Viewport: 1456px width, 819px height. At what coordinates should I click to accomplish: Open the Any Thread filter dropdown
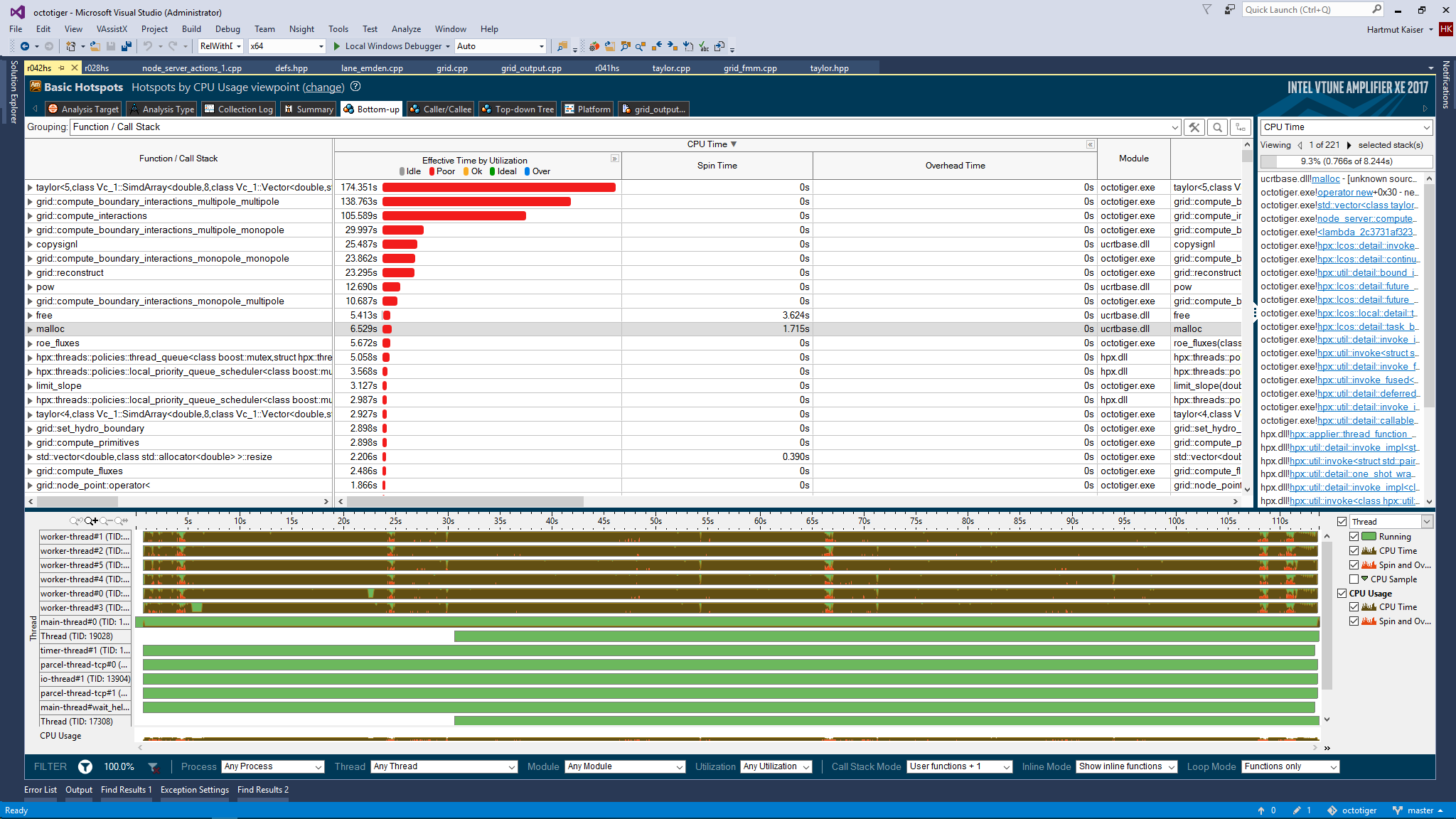[444, 766]
